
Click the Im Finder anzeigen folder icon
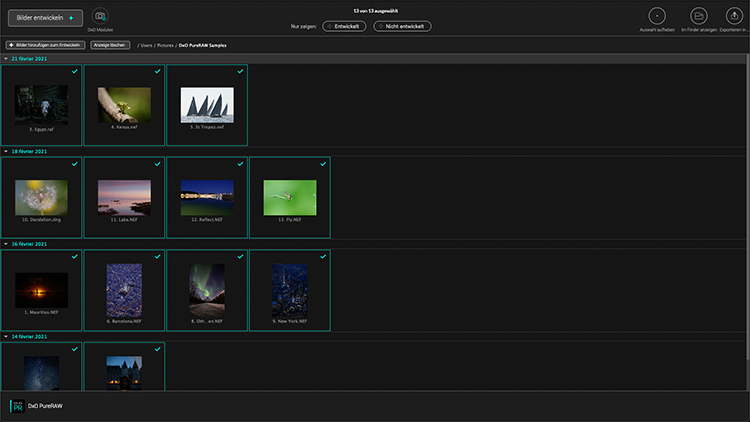tap(699, 16)
